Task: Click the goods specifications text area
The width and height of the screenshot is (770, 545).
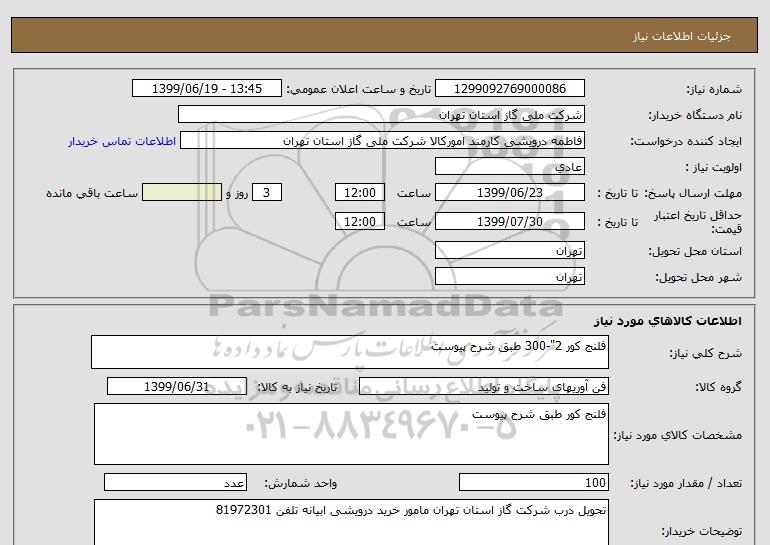Action: click(x=351, y=434)
